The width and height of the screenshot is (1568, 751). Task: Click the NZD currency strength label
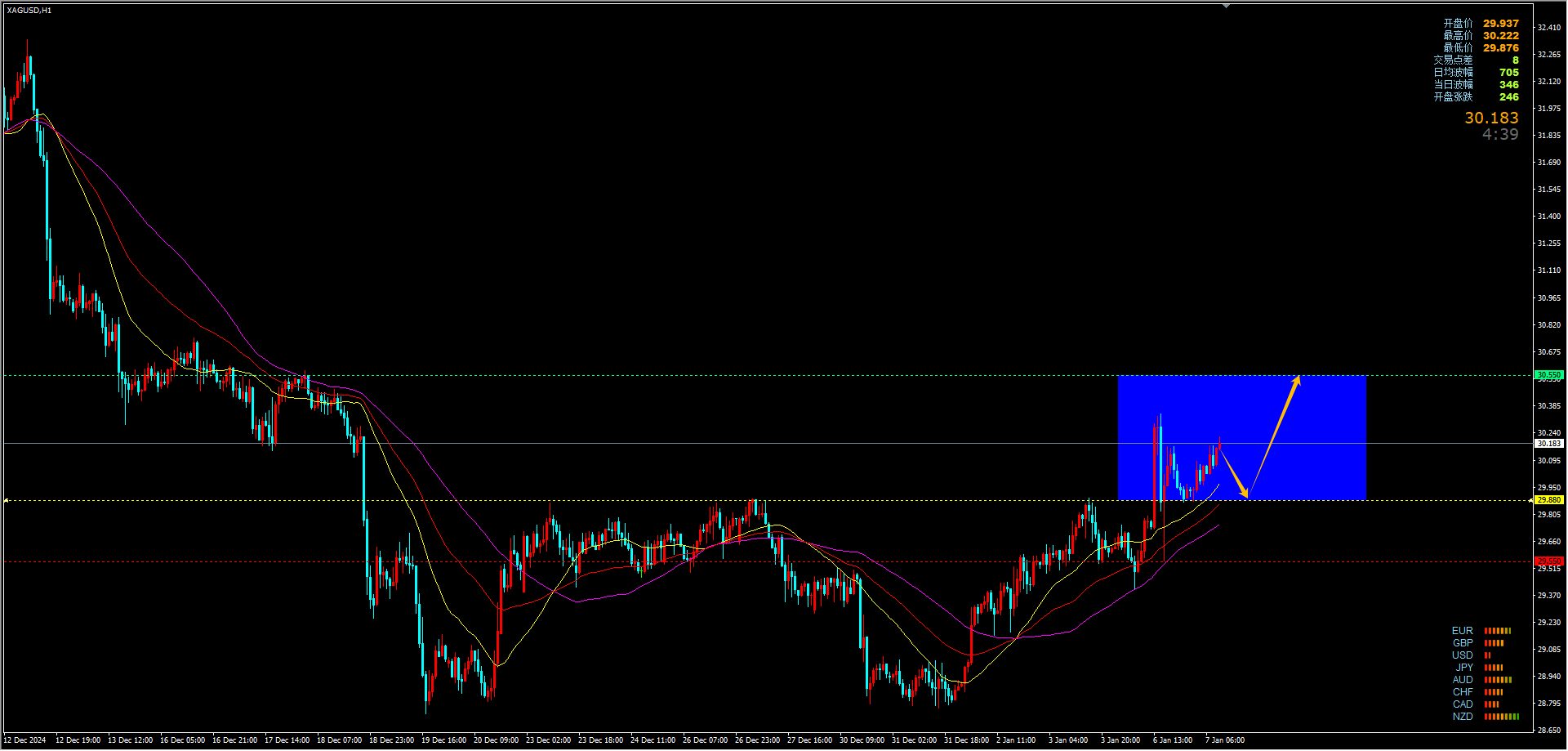pos(1463,717)
